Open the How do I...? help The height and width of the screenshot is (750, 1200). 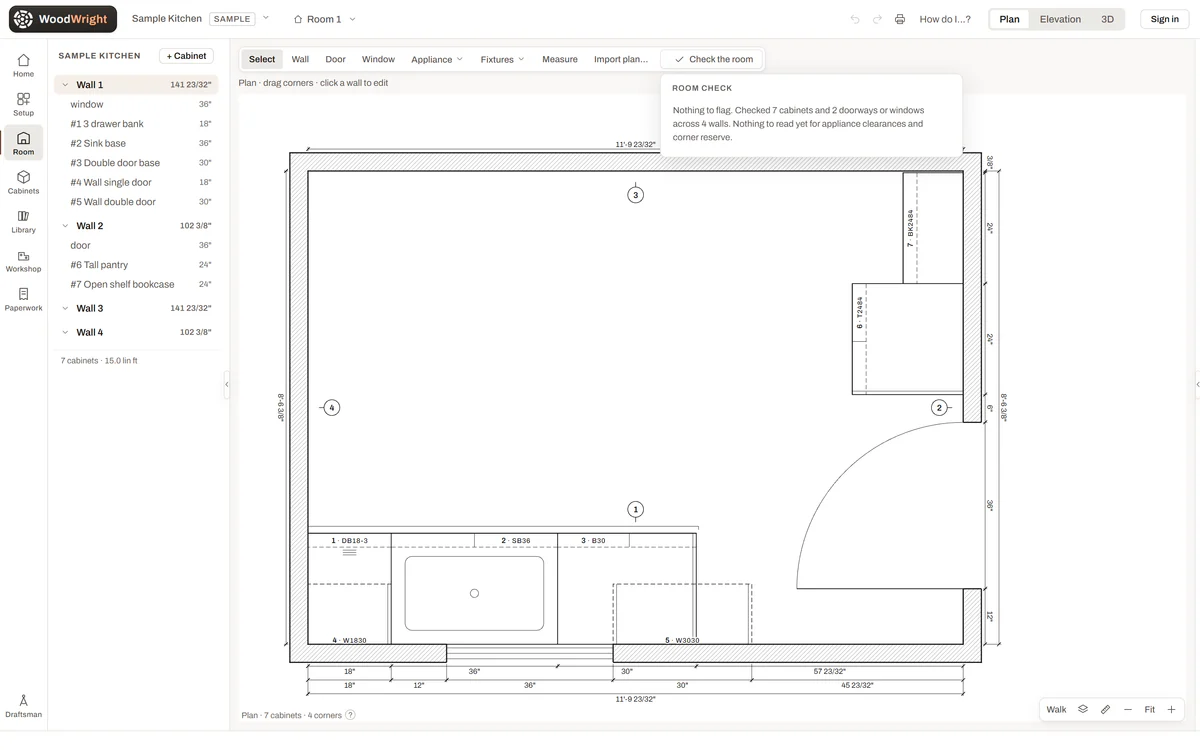[945, 19]
